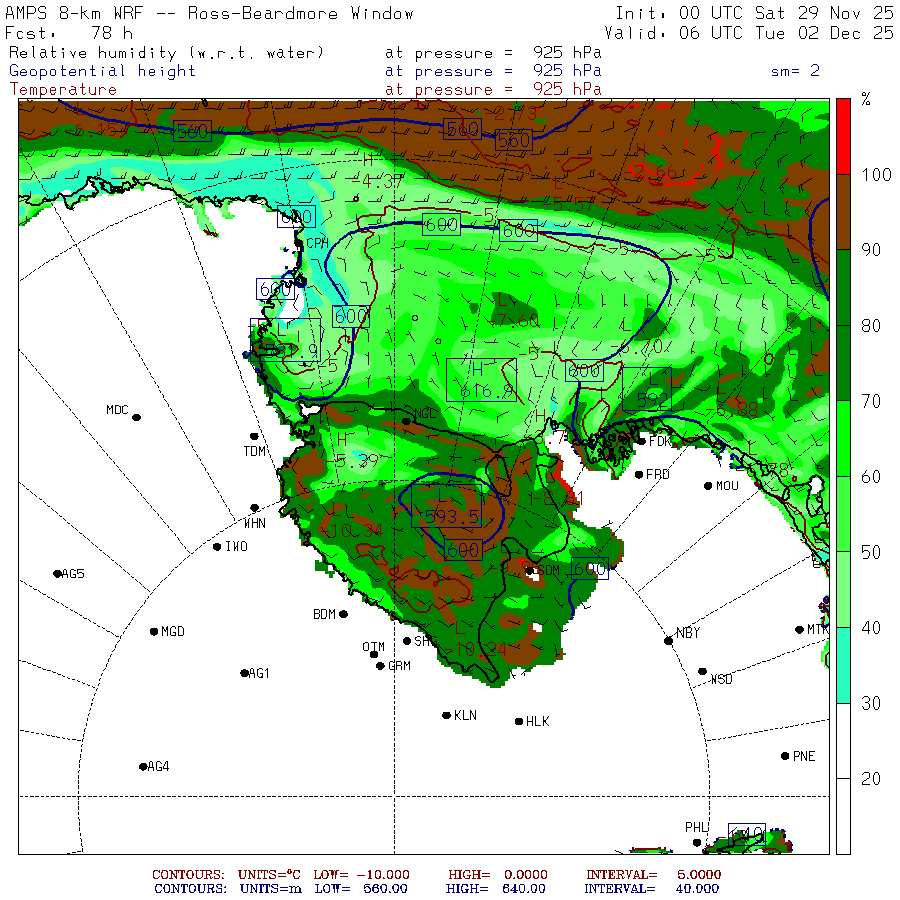This screenshot has width=900, height=900.
Task: Pick the brown 90-100% legend swatch
Action: click(844, 212)
